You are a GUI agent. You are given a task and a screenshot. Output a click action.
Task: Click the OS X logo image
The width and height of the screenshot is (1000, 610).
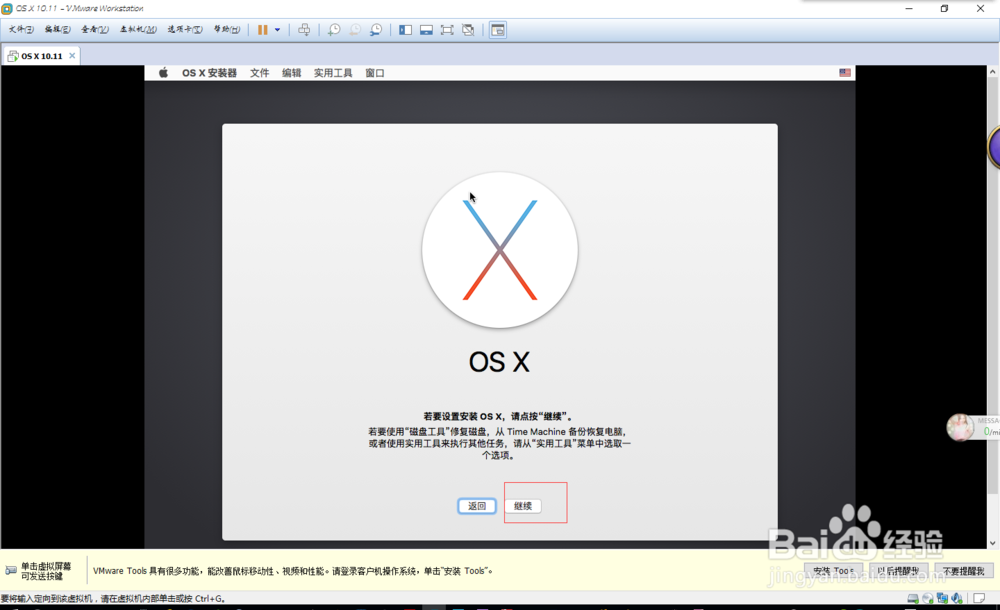tap(500, 250)
